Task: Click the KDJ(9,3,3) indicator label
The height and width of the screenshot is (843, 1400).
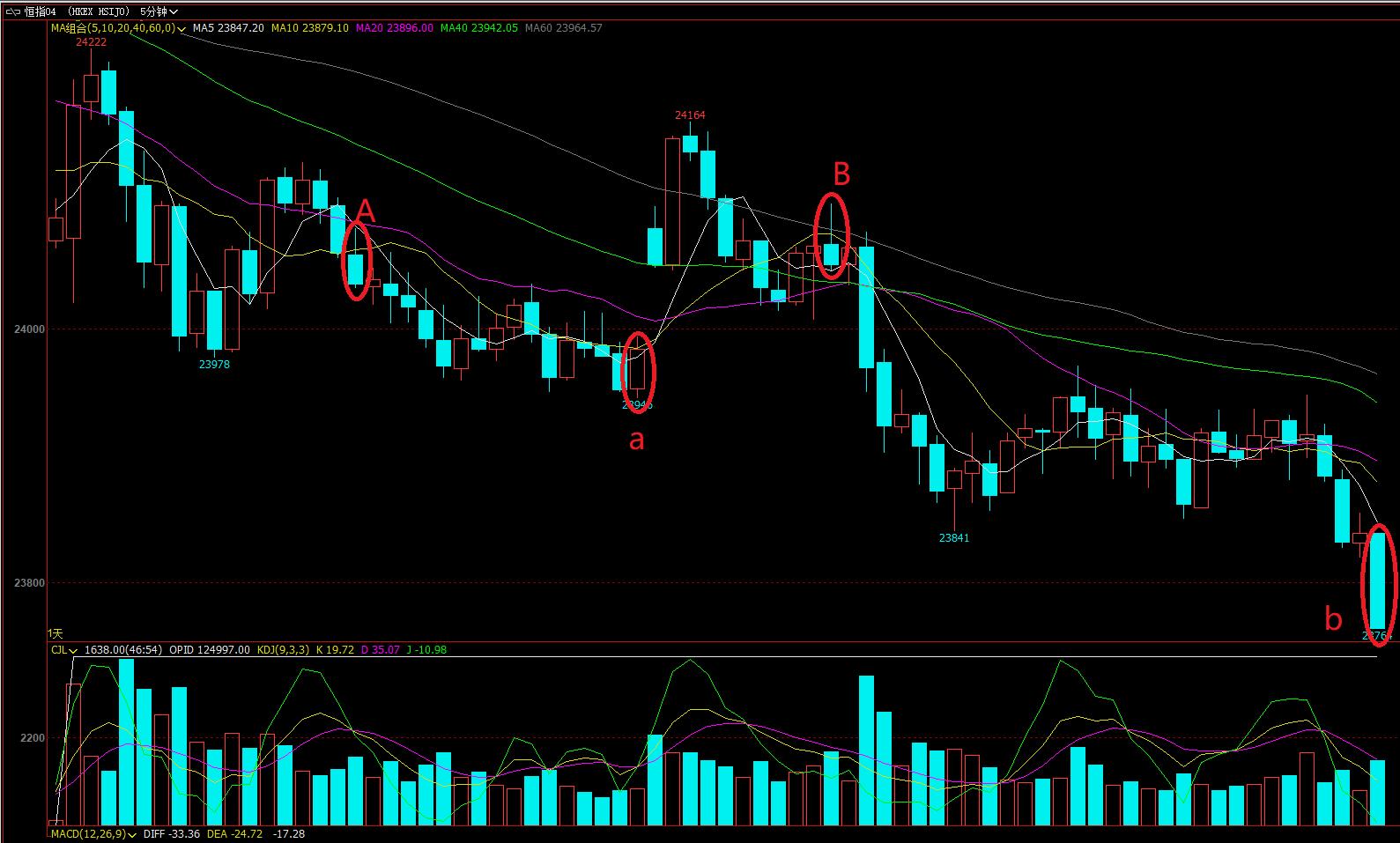Action: [283, 650]
